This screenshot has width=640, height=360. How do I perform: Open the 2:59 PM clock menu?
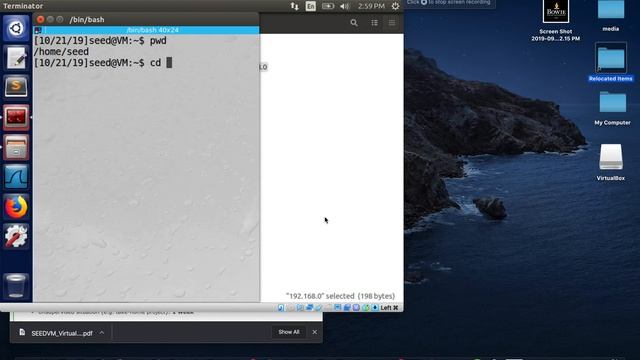(x=371, y=6)
